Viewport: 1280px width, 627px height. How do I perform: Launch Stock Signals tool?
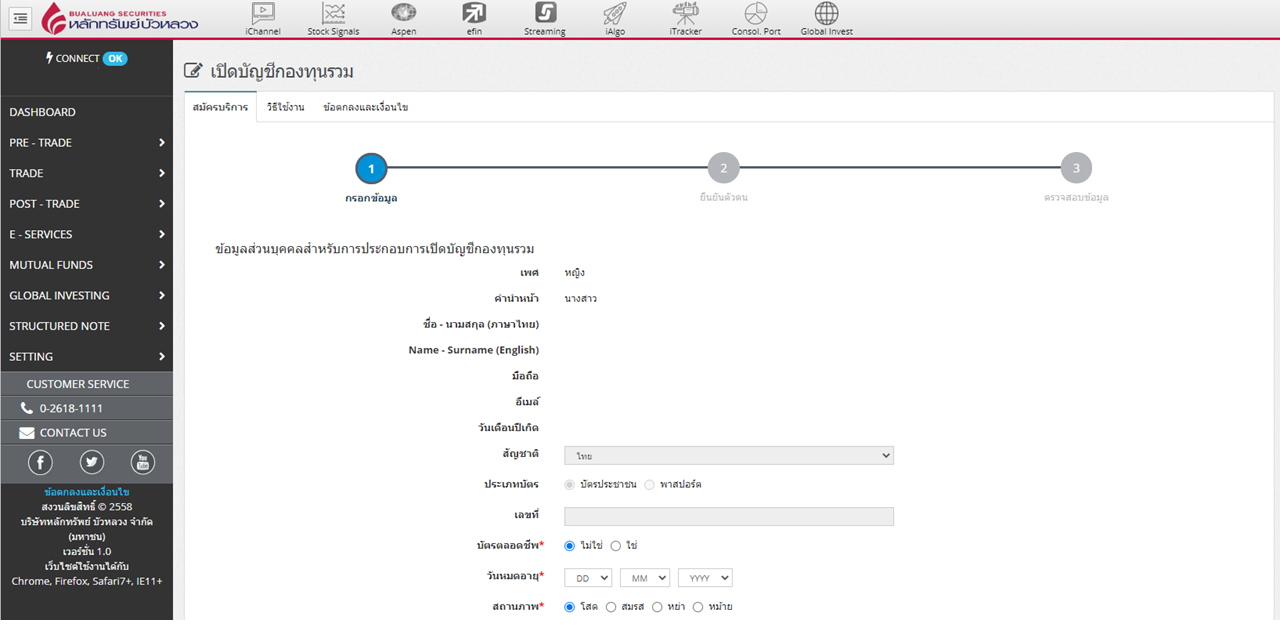pyautogui.click(x=333, y=14)
